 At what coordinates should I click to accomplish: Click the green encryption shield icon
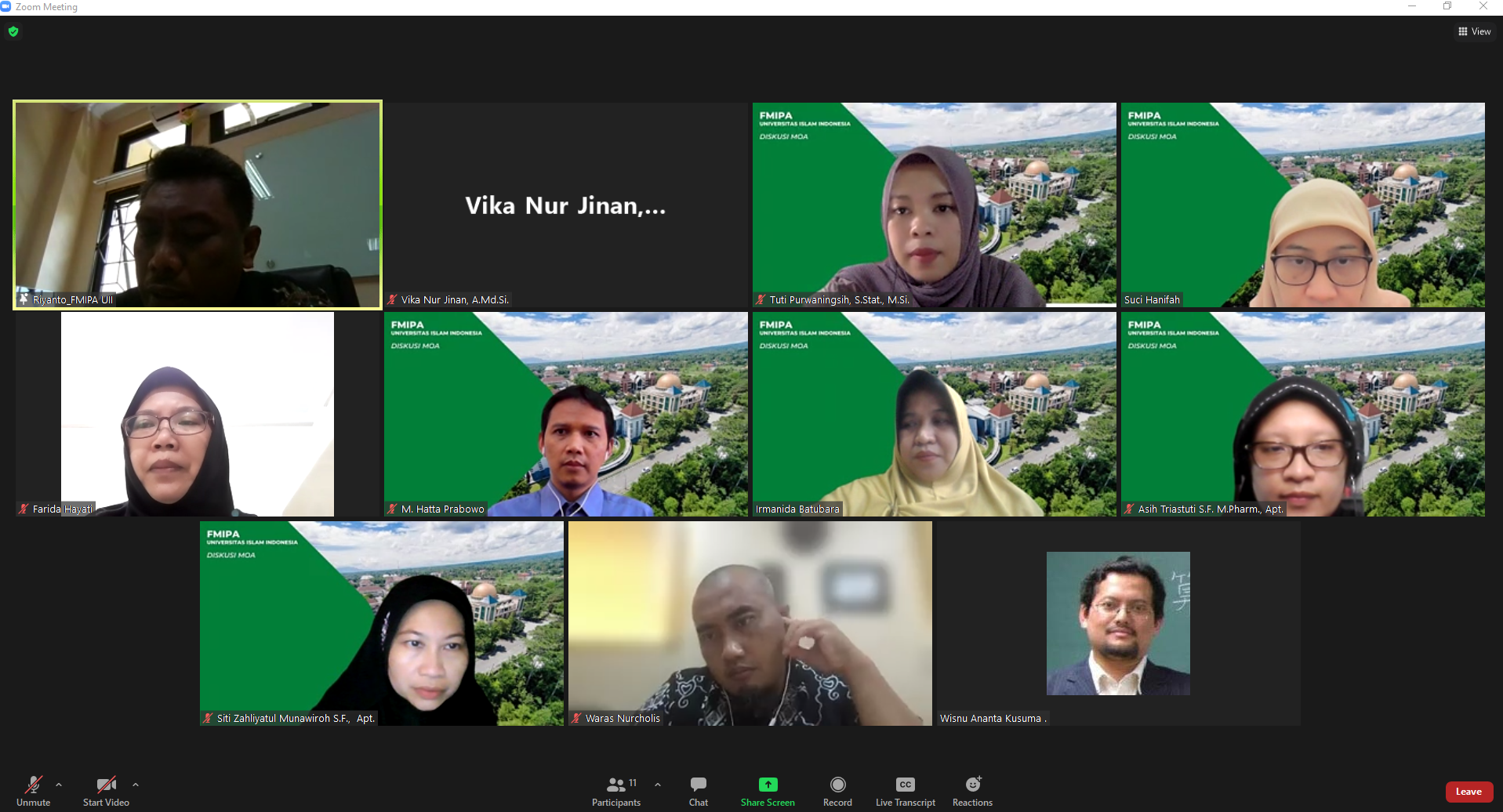[x=13, y=31]
